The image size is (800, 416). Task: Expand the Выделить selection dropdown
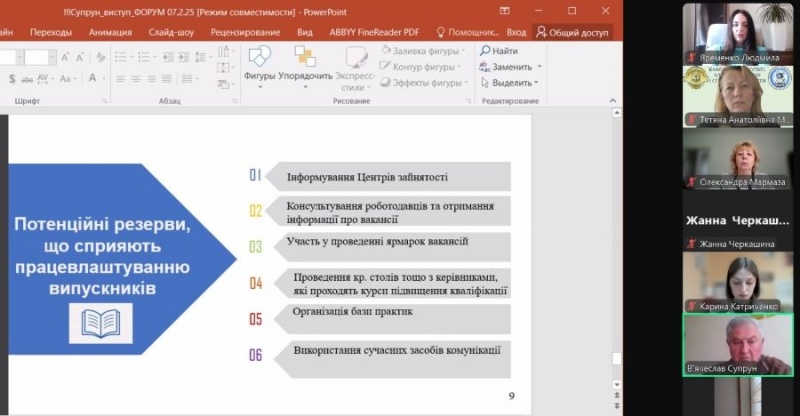(x=537, y=83)
